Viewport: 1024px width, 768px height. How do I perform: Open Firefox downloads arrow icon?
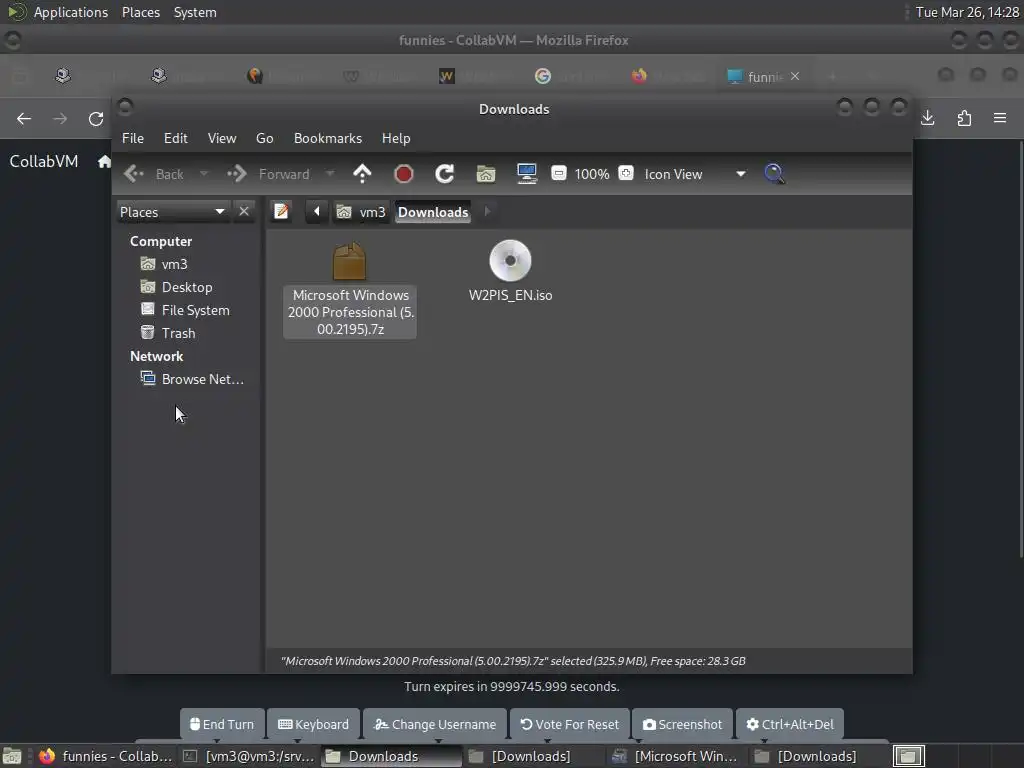927,118
